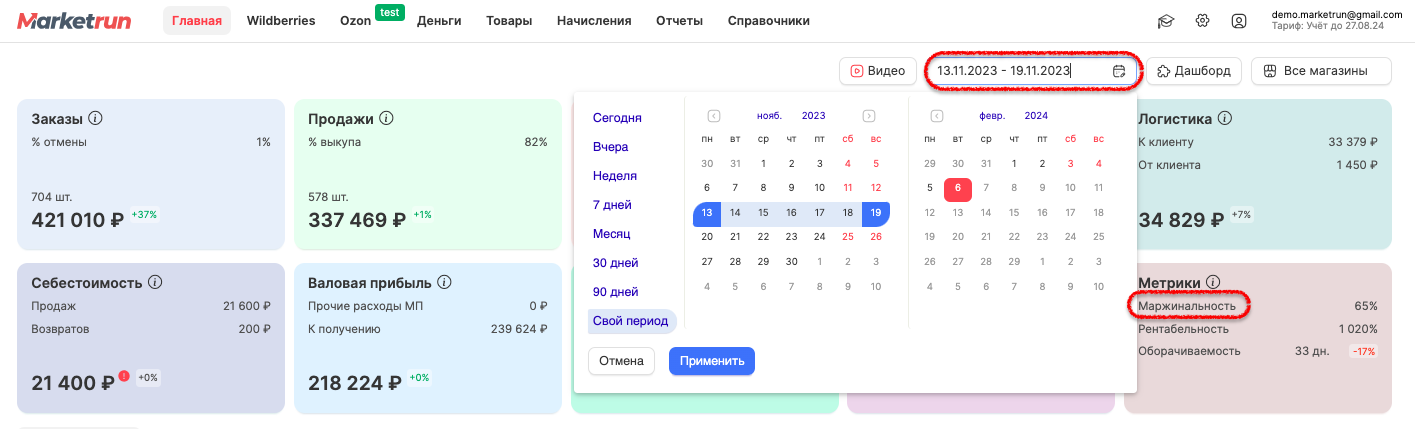Screen dimensions: 1415x429
Task: Select the Вчера preset period
Action: click(610, 147)
